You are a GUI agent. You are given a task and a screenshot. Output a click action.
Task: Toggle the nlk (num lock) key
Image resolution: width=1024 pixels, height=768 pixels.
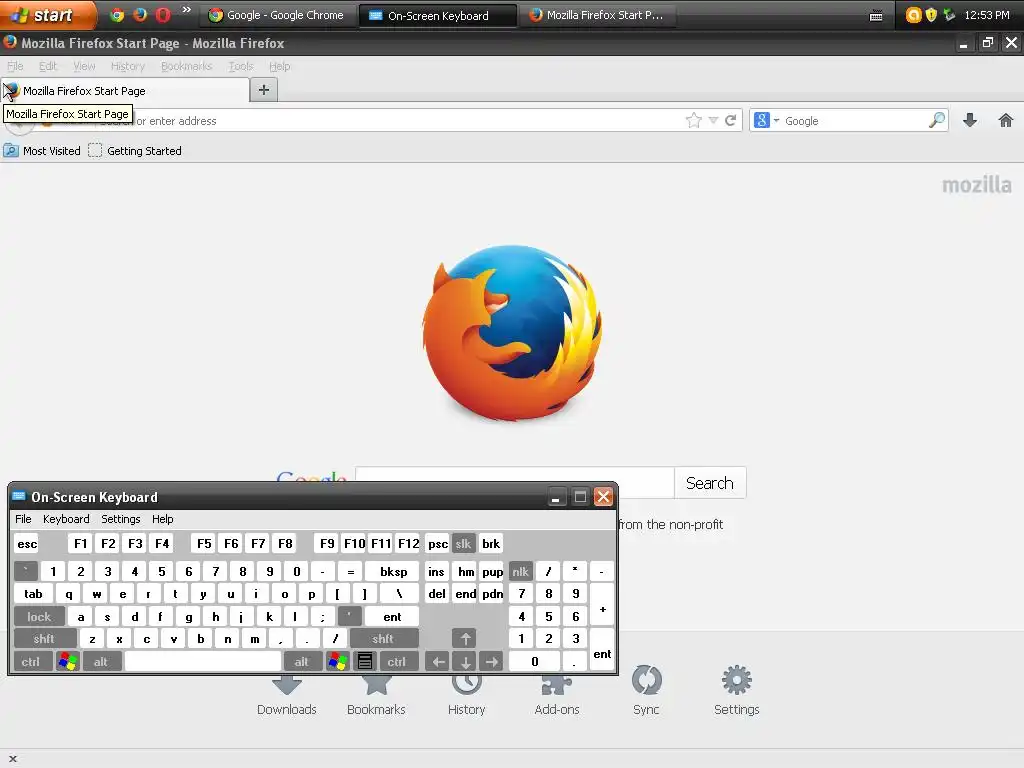(x=520, y=571)
